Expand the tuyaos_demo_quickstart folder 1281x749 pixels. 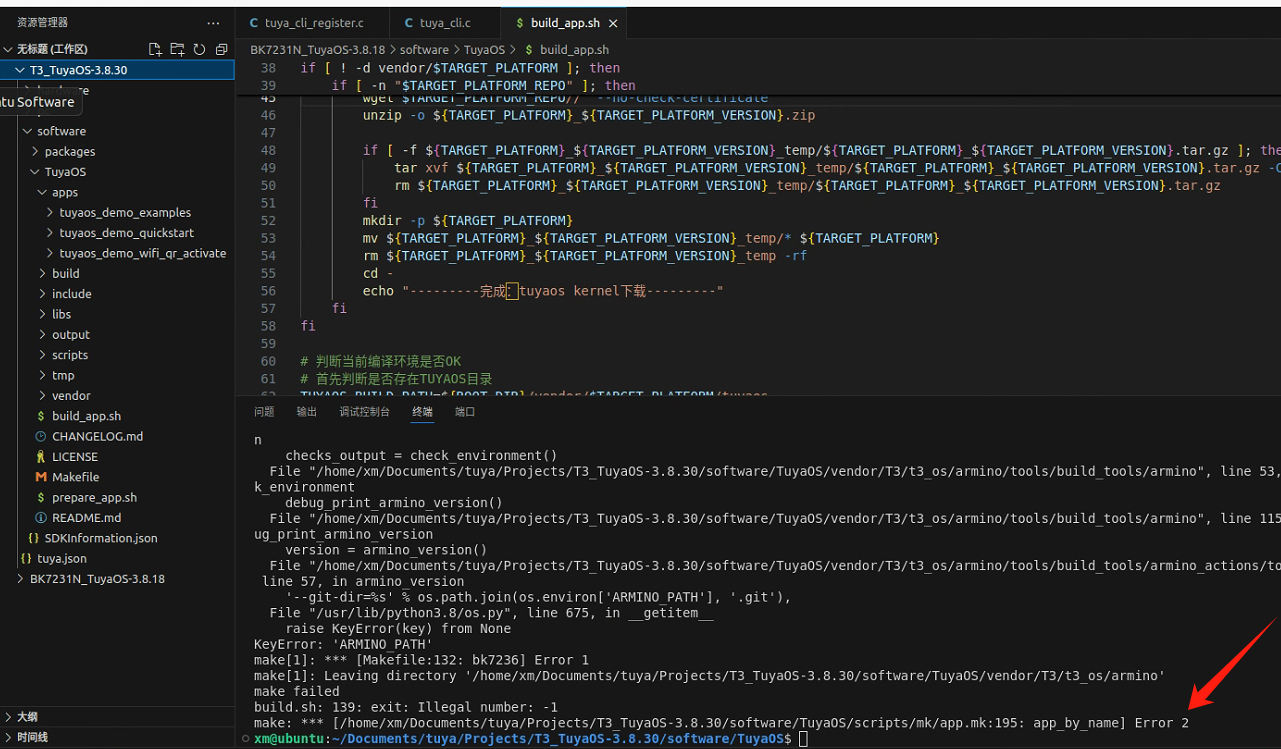117,233
